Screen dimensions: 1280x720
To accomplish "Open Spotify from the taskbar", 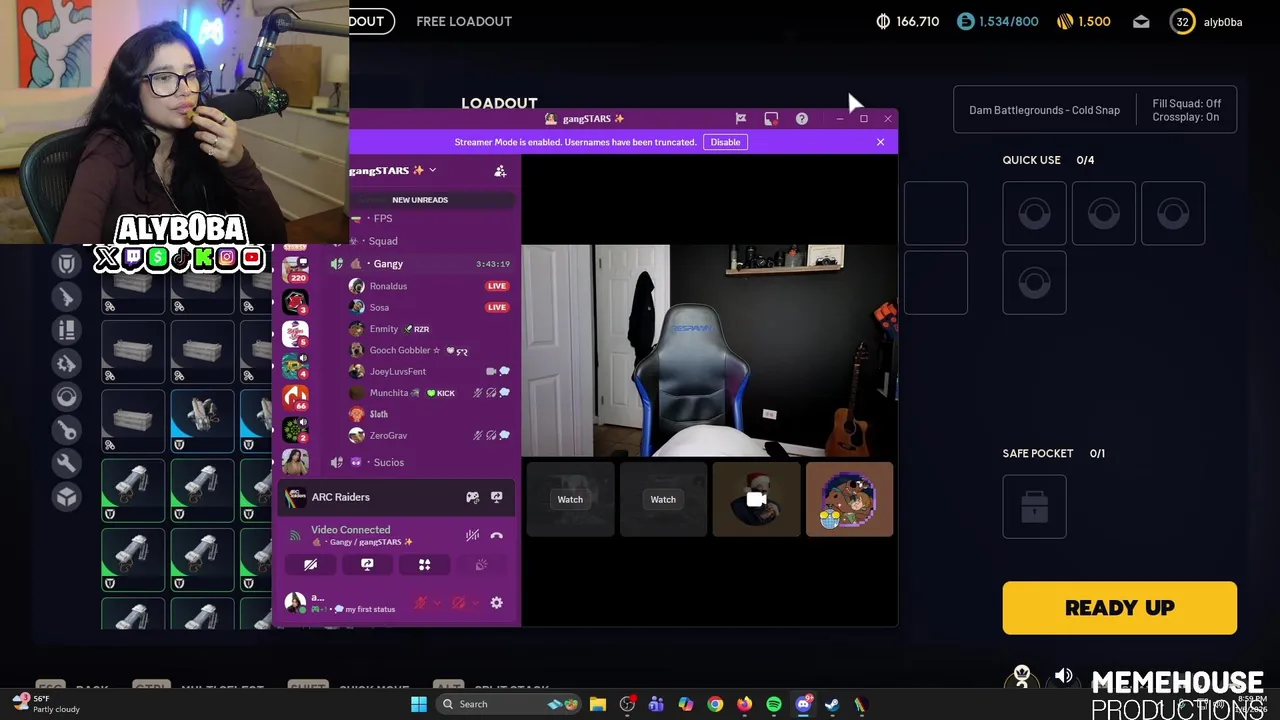I will click(x=774, y=704).
